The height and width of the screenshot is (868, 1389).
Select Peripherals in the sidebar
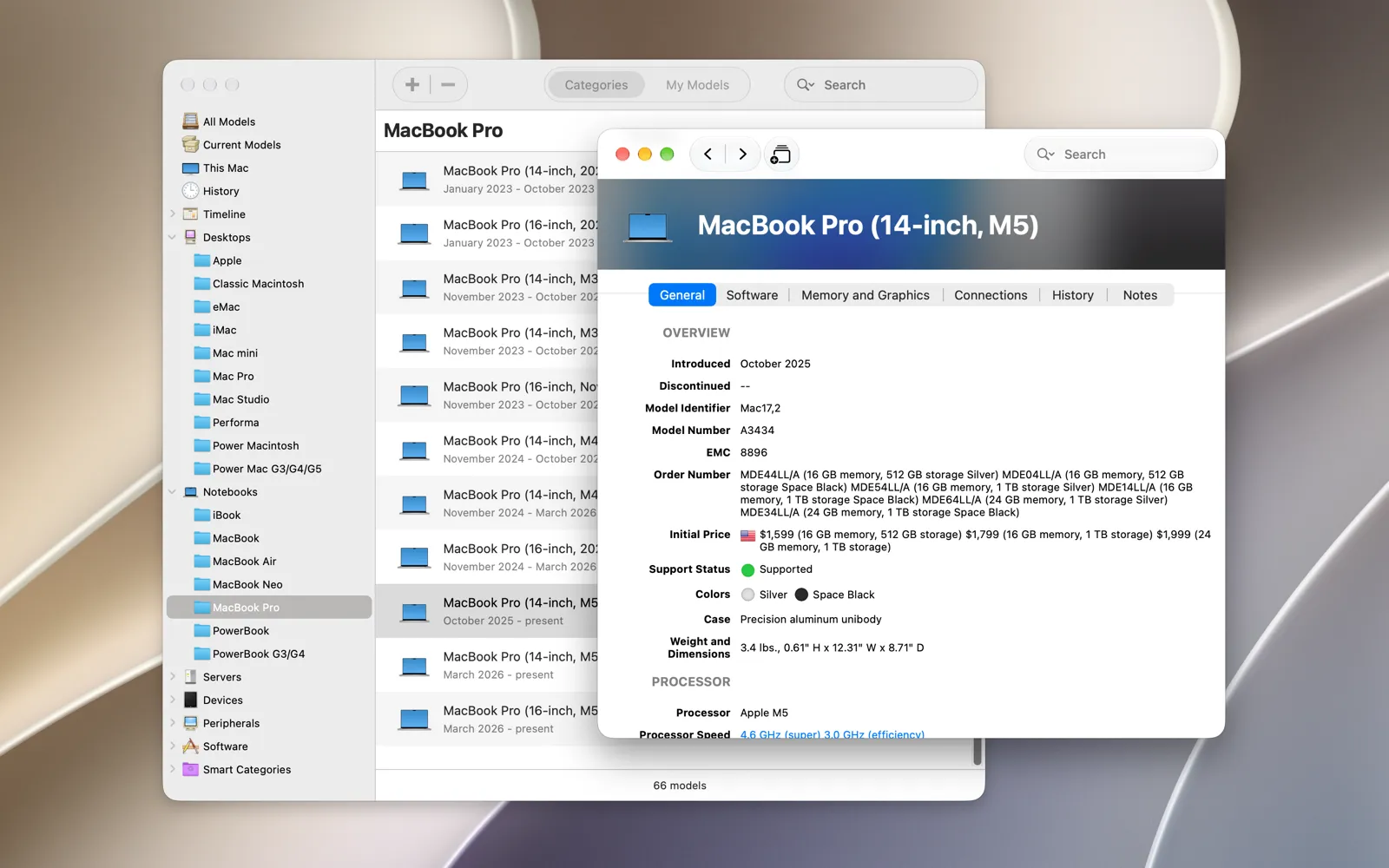tap(221, 723)
